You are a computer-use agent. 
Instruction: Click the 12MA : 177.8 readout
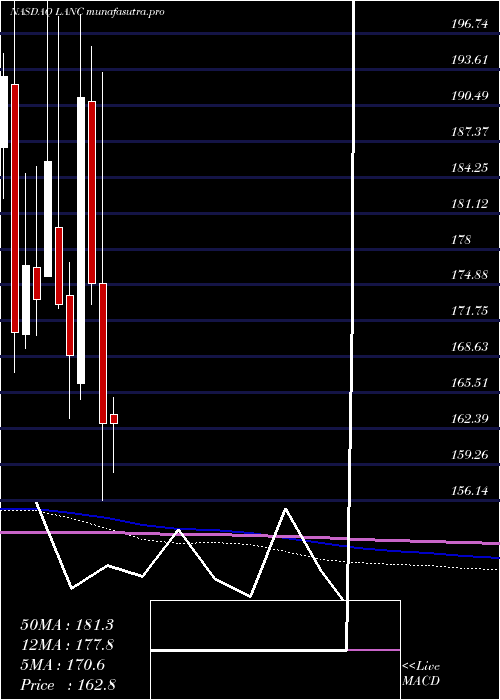[67, 645]
